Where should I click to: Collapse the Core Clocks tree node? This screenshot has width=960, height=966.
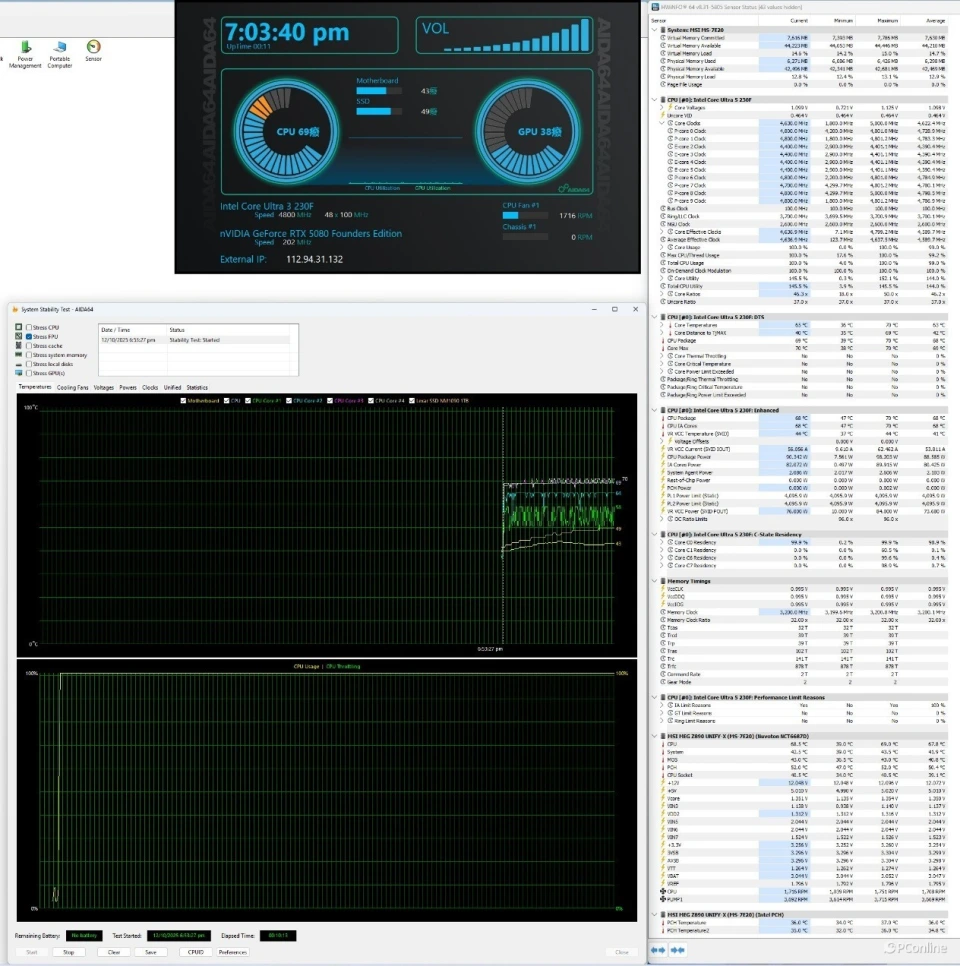point(661,123)
